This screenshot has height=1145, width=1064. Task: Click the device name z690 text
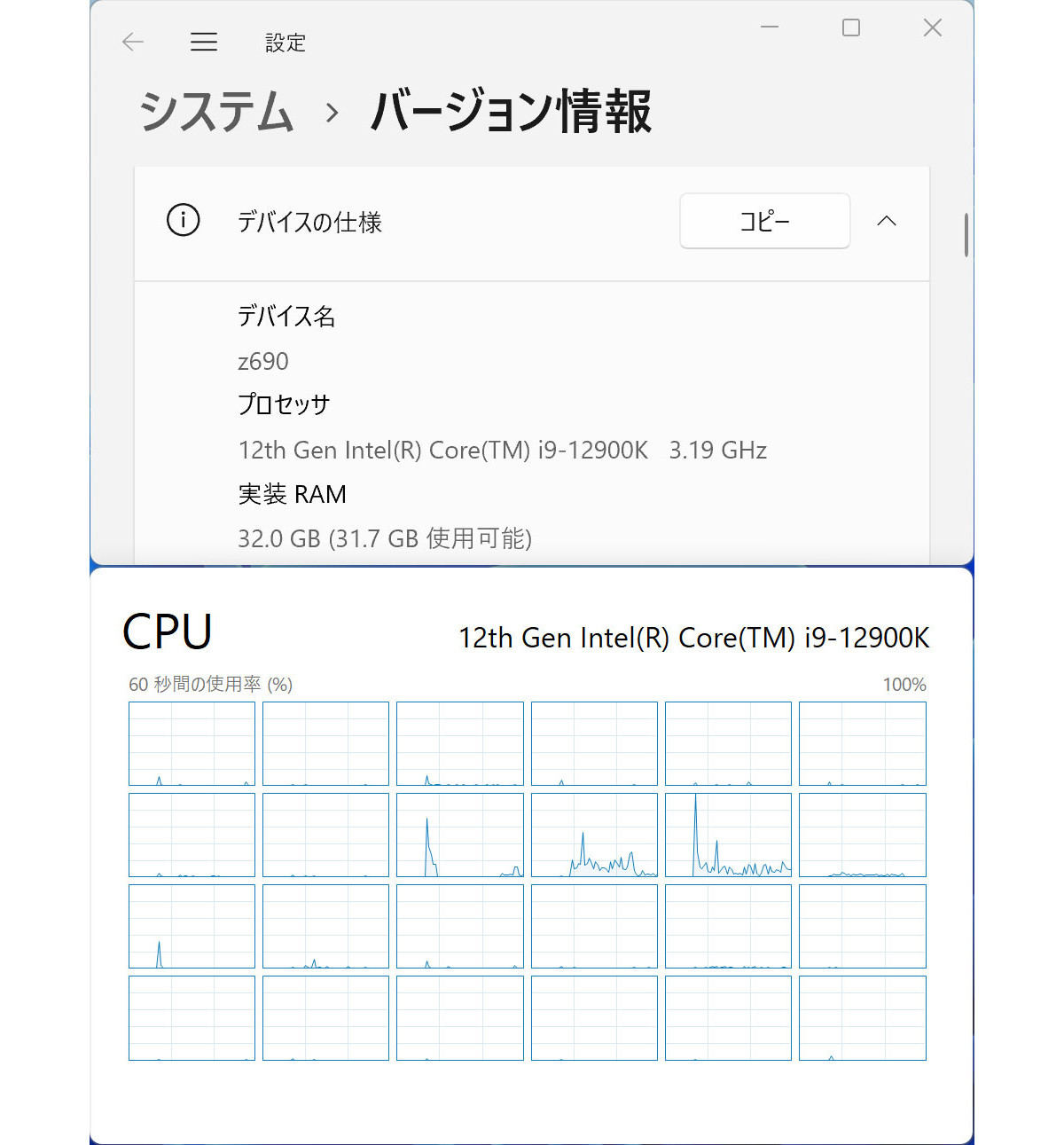[263, 361]
